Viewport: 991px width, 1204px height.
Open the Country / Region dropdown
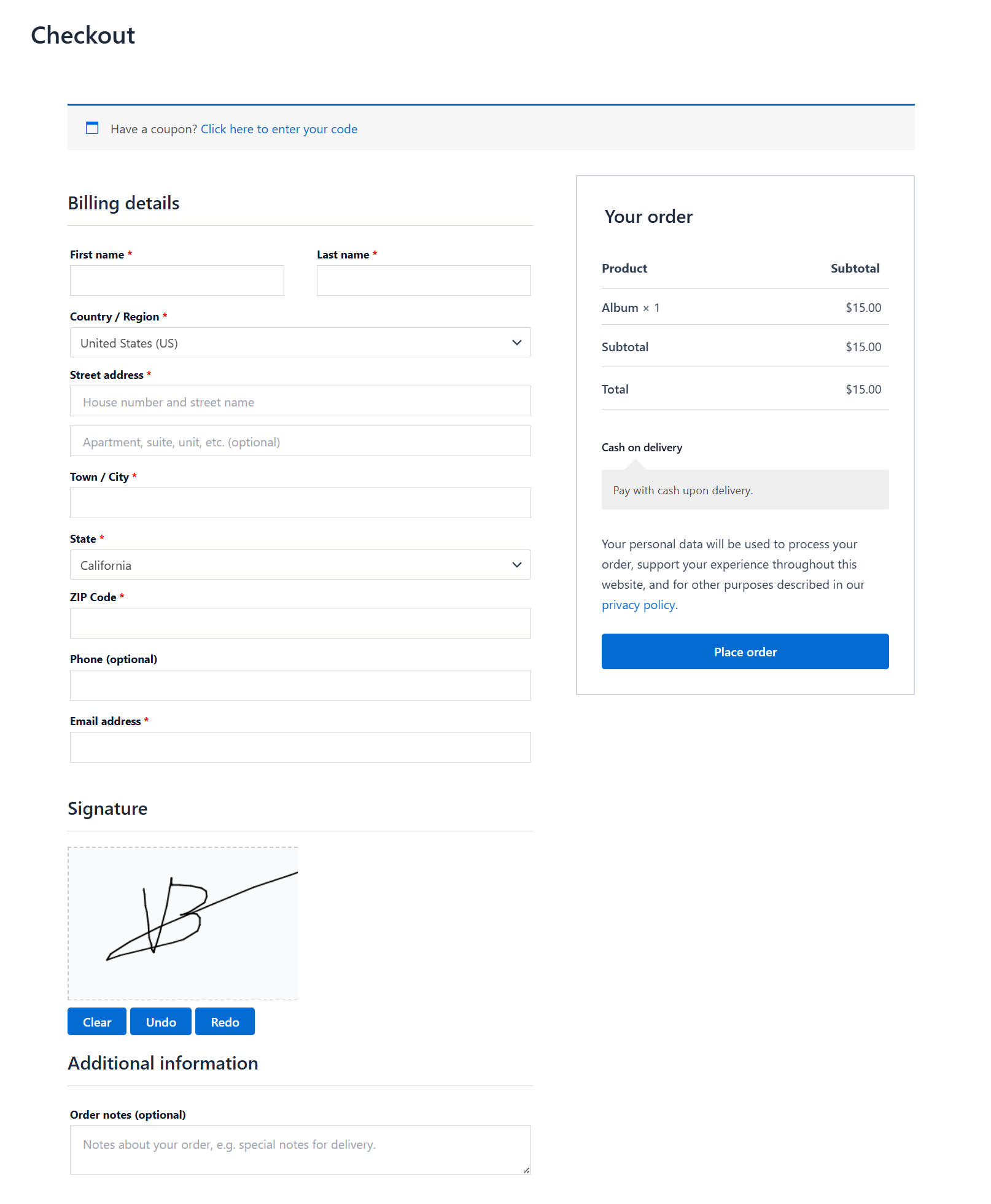pyautogui.click(x=300, y=343)
